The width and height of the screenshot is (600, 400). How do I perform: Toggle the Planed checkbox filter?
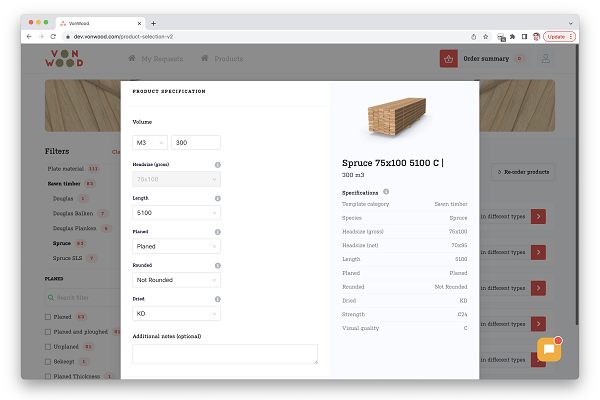48,317
